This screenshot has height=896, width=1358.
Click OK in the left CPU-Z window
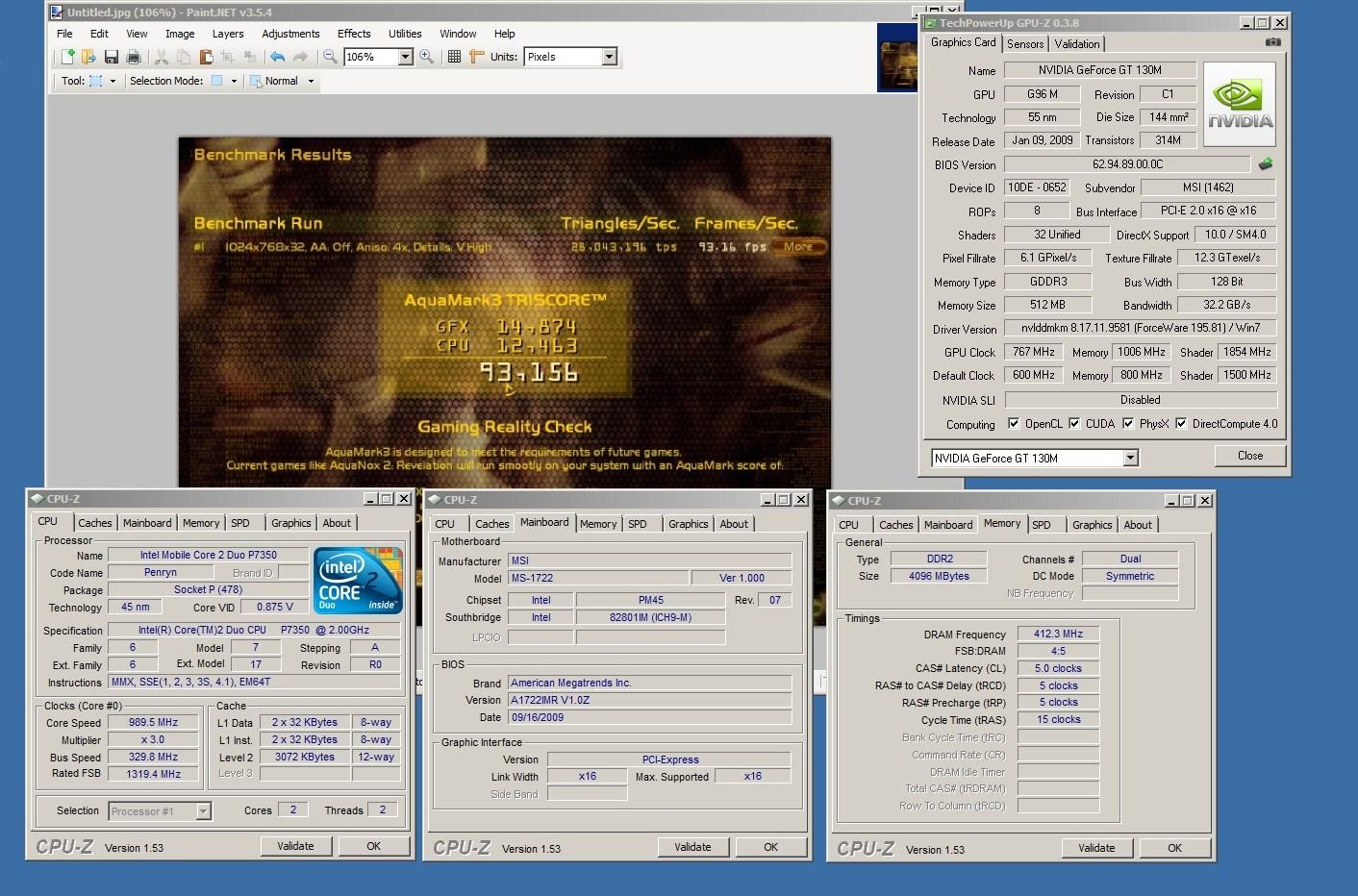(x=374, y=846)
